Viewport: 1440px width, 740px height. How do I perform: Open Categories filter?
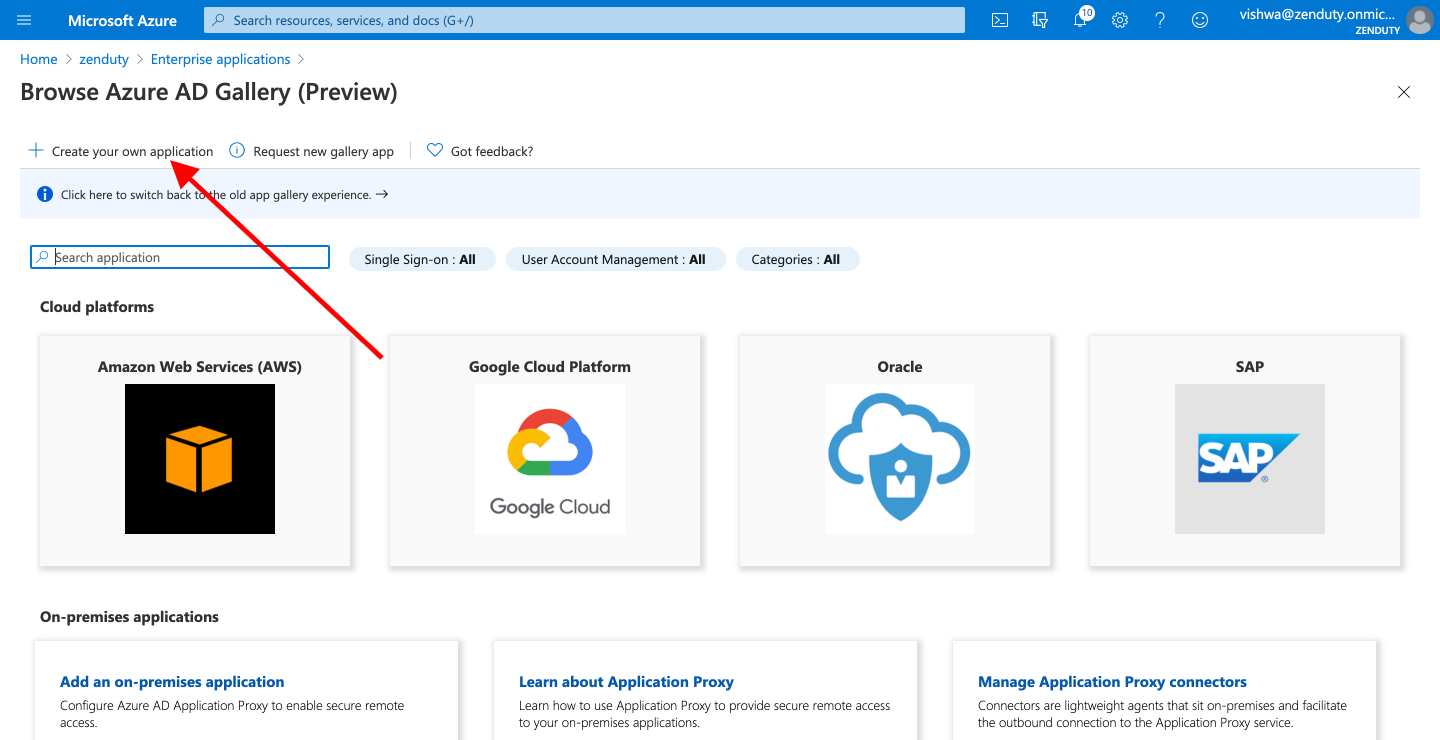click(796, 259)
